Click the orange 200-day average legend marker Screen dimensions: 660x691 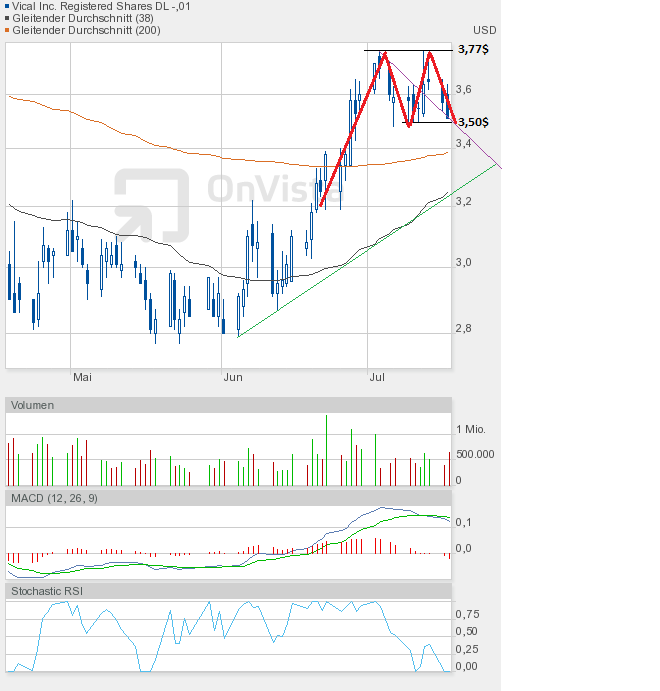click(7, 30)
